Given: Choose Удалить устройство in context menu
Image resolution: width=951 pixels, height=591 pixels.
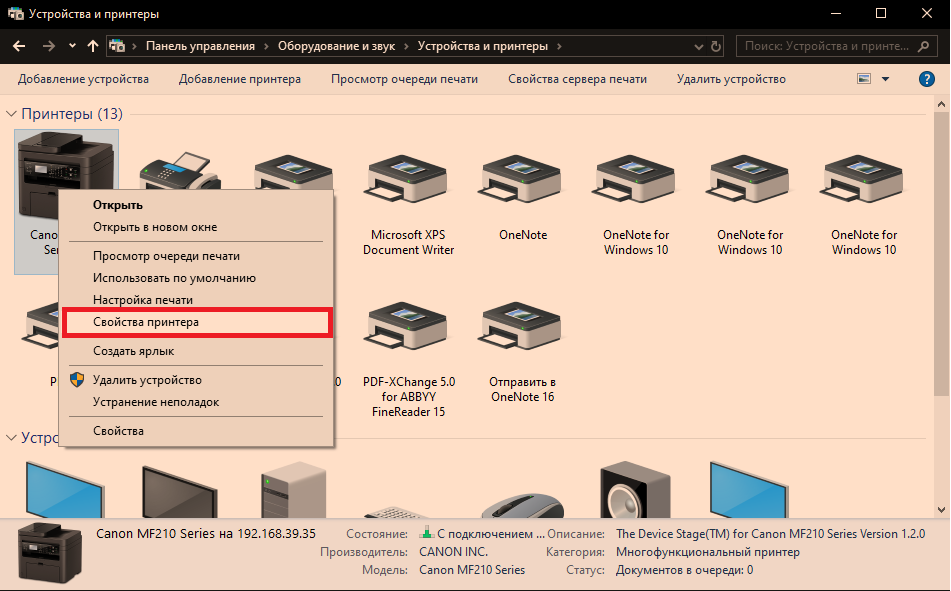Looking at the screenshot, I should (197, 380).
